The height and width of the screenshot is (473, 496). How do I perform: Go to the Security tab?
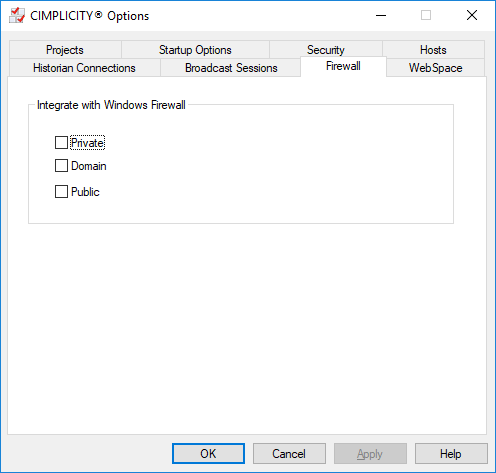coord(326,50)
